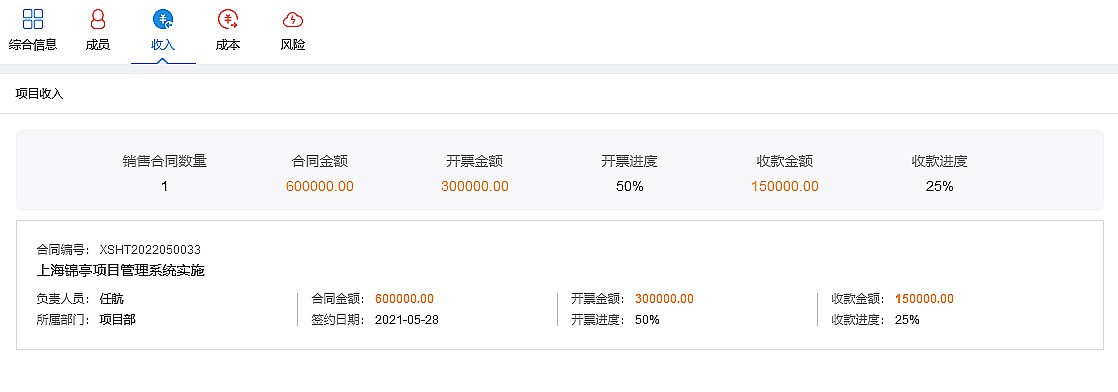The width and height of the screenshot is (1118, 392).
Task: Select the 成员 person icon
Action: point(98,19)
